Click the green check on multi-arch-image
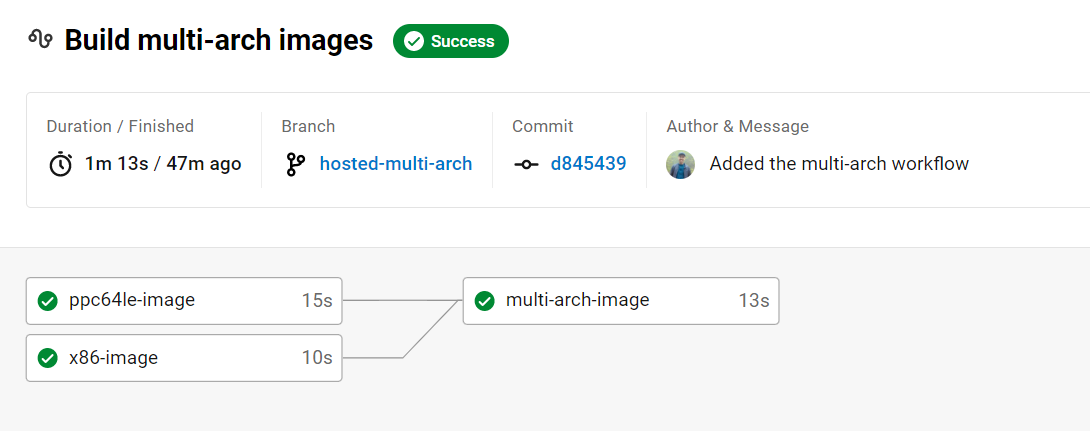 coord(484,301)
